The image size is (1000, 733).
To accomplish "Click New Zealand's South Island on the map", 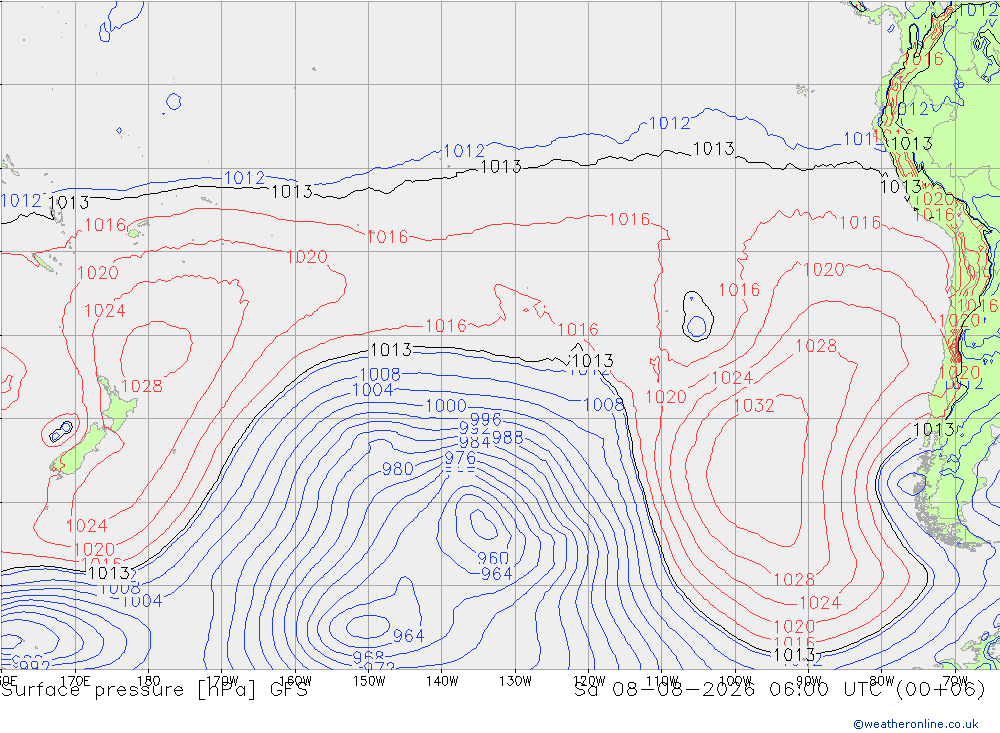I will (x=81, y=450).
